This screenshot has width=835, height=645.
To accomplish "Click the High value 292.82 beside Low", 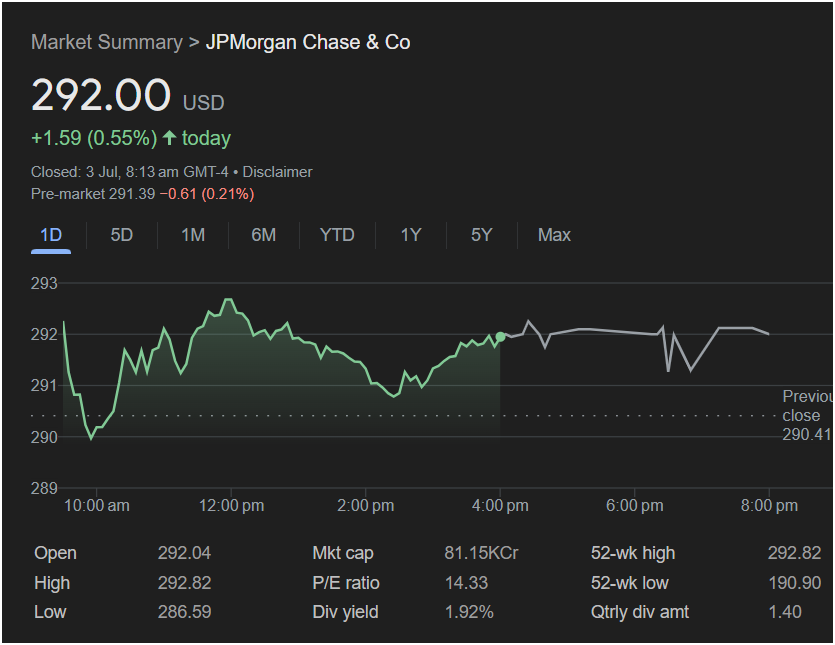I will click(184, 583).
